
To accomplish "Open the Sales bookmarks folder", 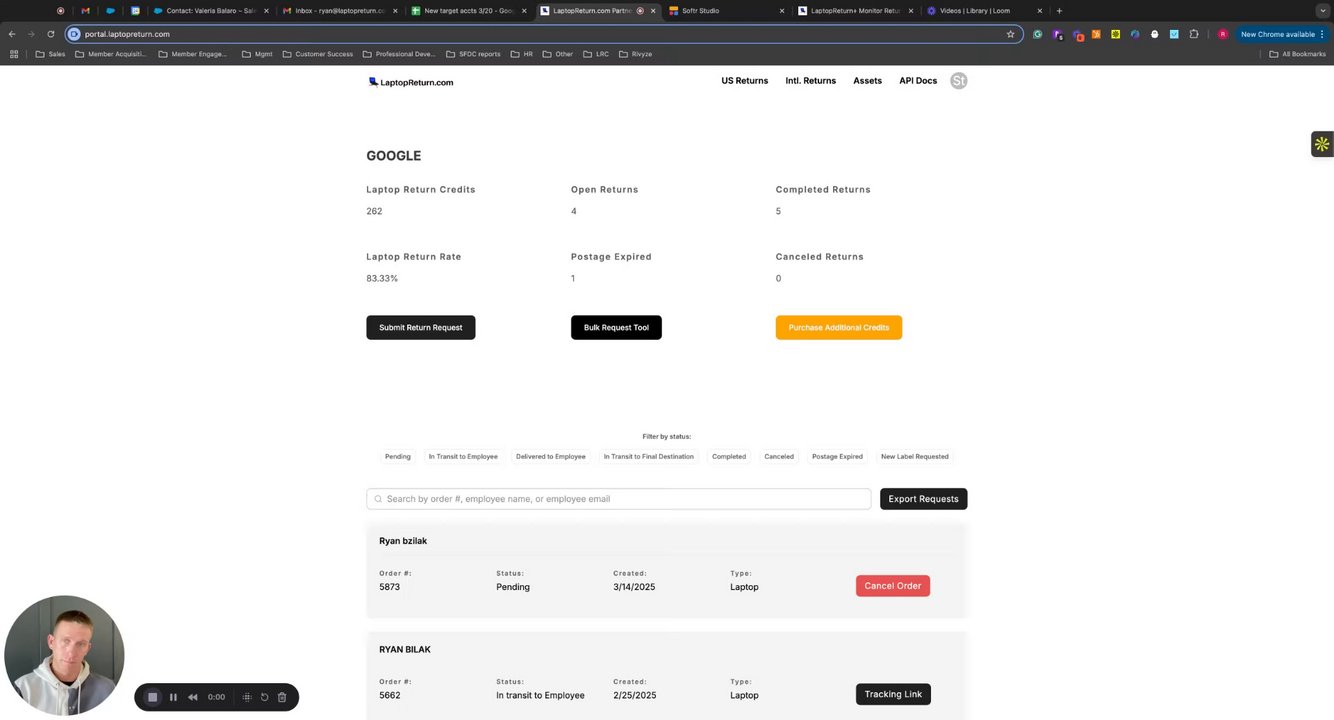I will point(50,54).
